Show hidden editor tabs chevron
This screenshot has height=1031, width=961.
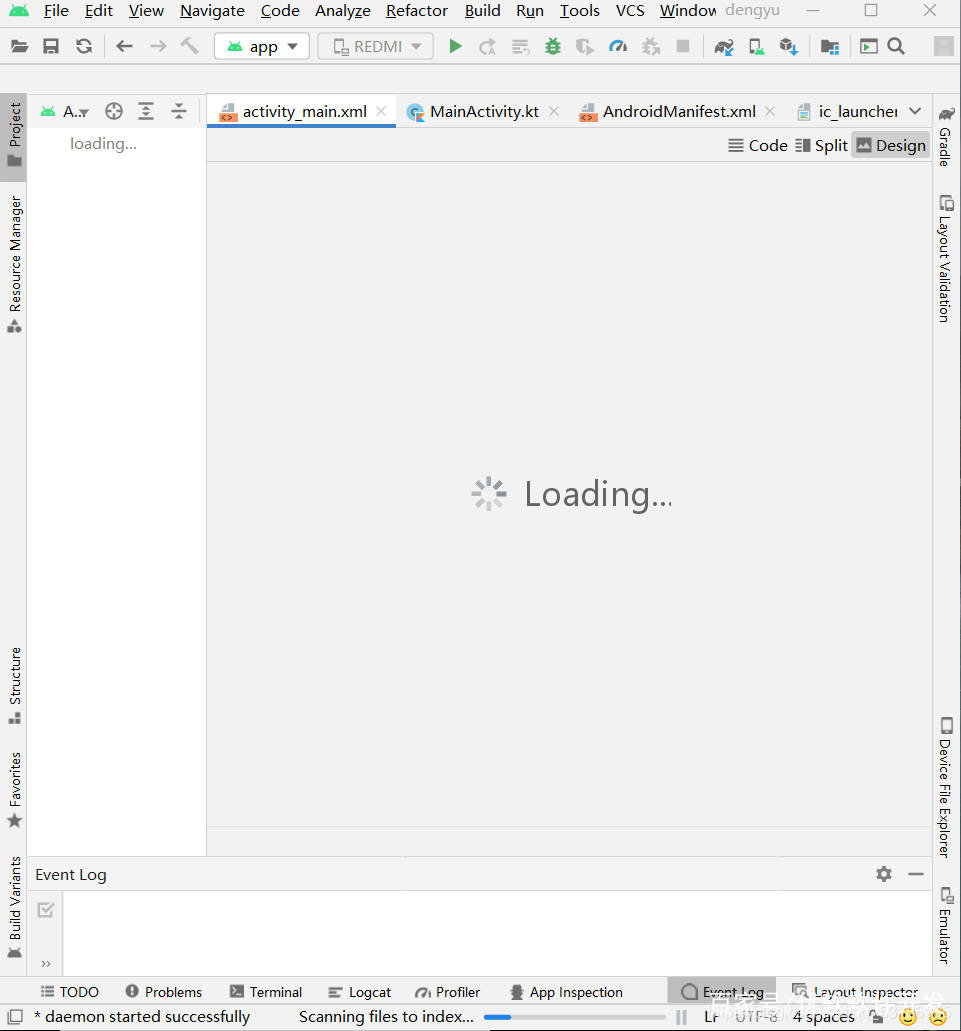click(x=915, y=110)
